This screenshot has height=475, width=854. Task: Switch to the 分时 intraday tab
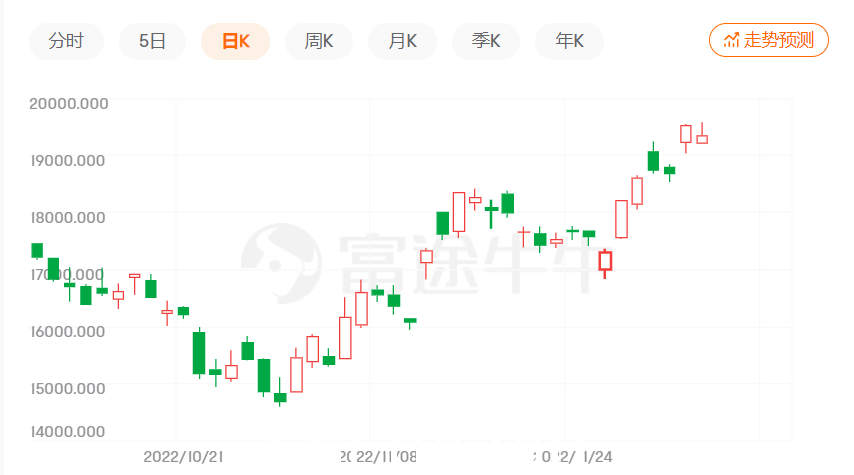pos(66,41)
